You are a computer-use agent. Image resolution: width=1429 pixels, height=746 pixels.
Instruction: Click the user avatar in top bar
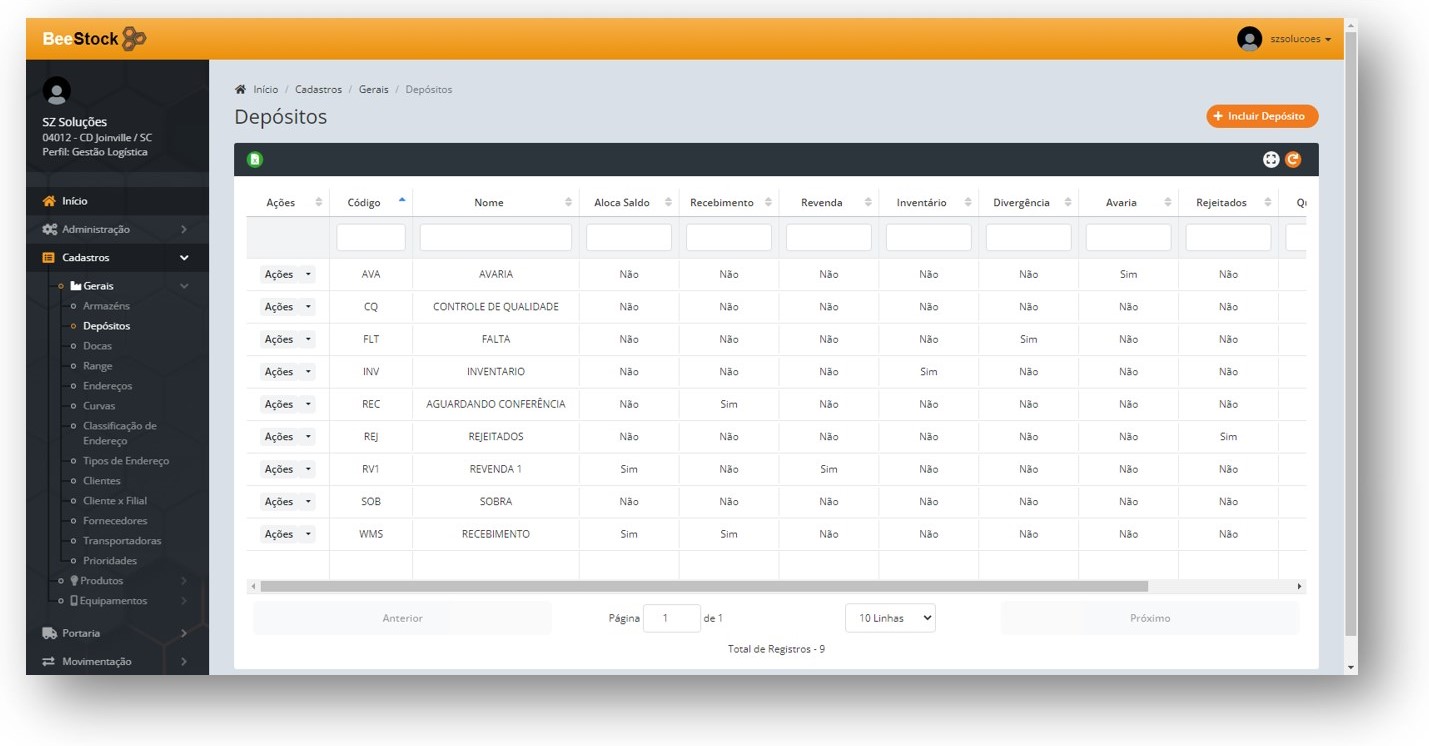click(1249, 39)
